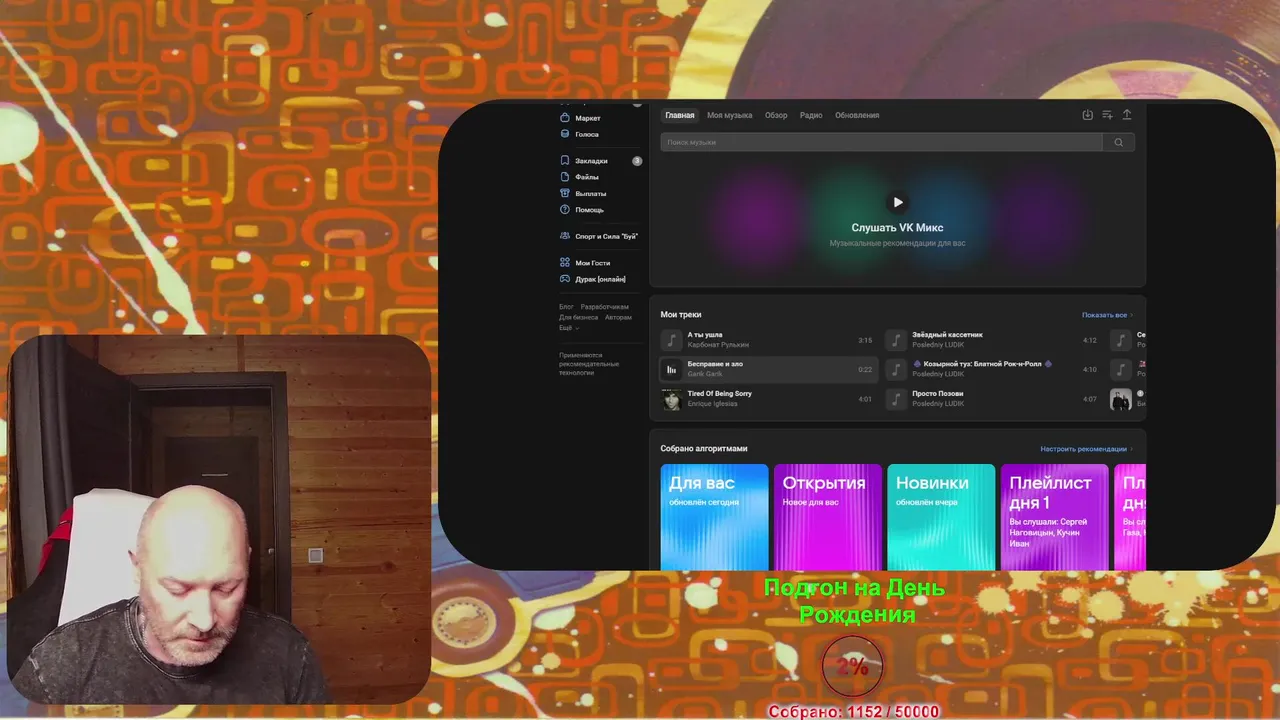Click note icon of Козырной туз track
Image resolution: width=1280 pixels, height=720 pixels.
click(896, 370)
